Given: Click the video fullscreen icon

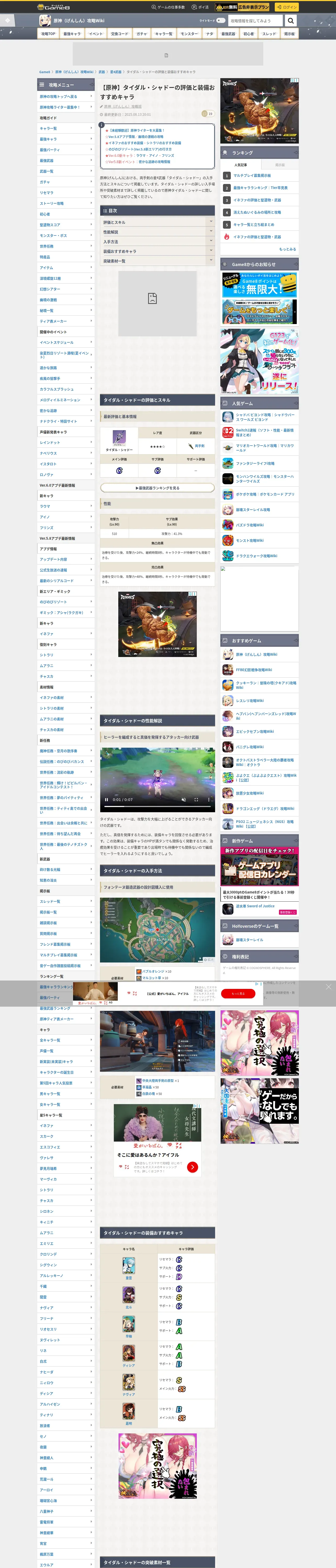Looking at the screenshot, I should [196, 800].
